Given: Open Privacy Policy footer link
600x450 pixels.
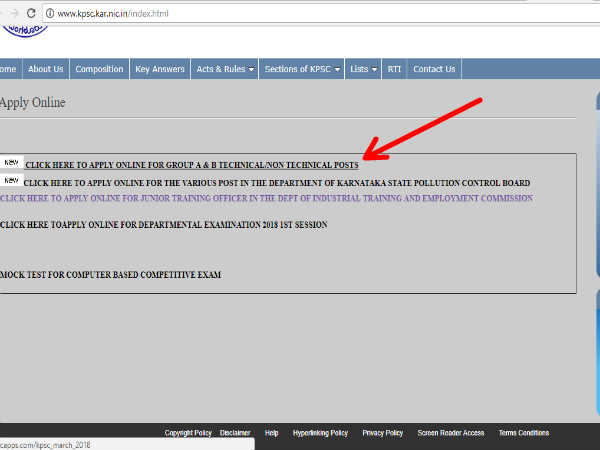Looking at the screenshot, I should tap(383, 433).
